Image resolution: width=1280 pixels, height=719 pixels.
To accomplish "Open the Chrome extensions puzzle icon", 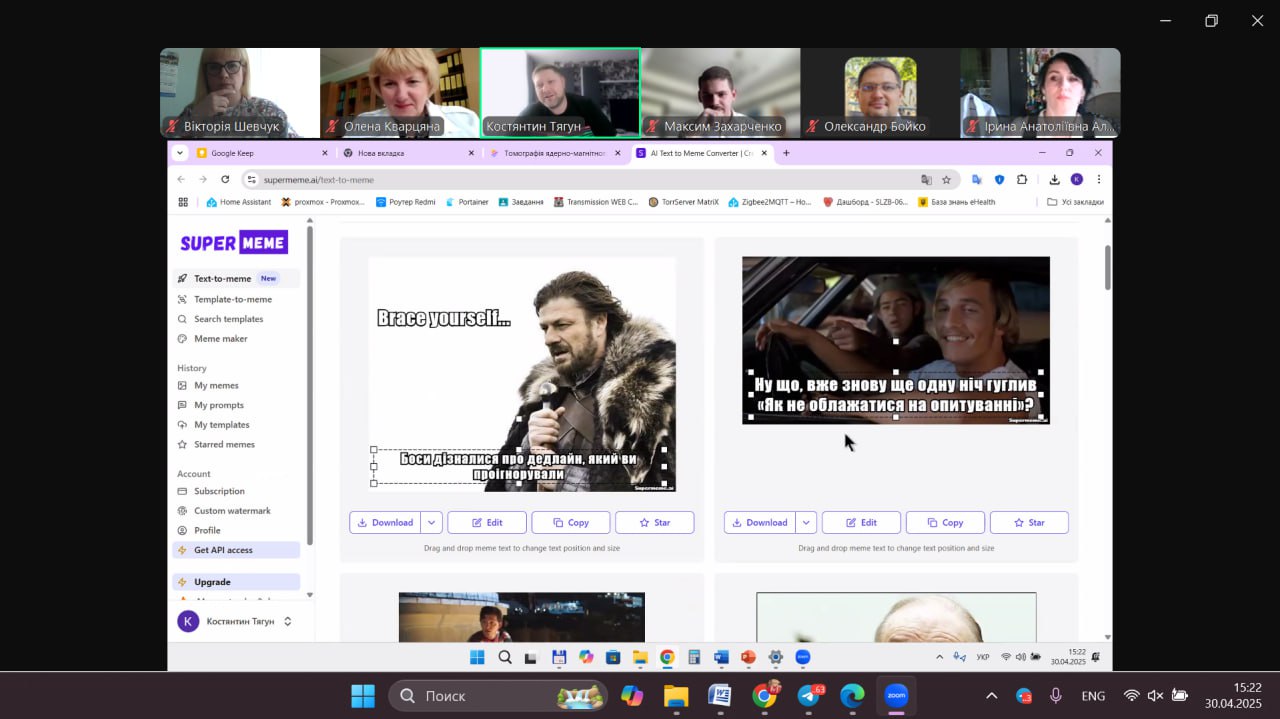I will click(x=1022, y=180).
